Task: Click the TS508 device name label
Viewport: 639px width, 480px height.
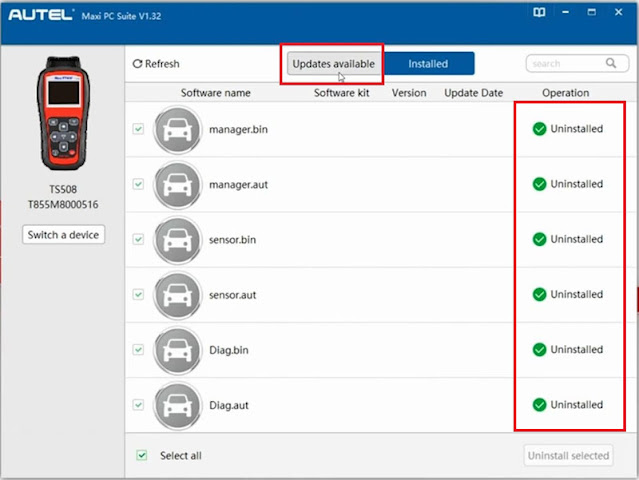Action: pyautogui.click(x=63, y=189)
